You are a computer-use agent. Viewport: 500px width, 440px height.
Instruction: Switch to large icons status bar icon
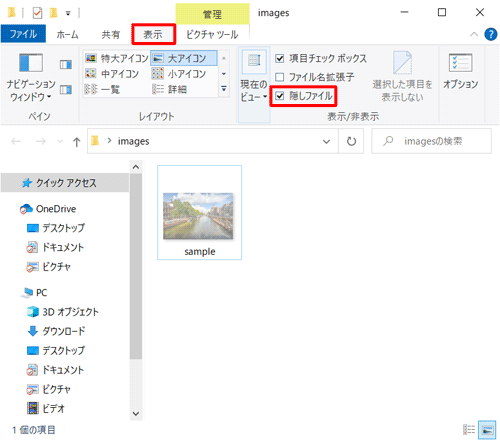pos(487,430)
